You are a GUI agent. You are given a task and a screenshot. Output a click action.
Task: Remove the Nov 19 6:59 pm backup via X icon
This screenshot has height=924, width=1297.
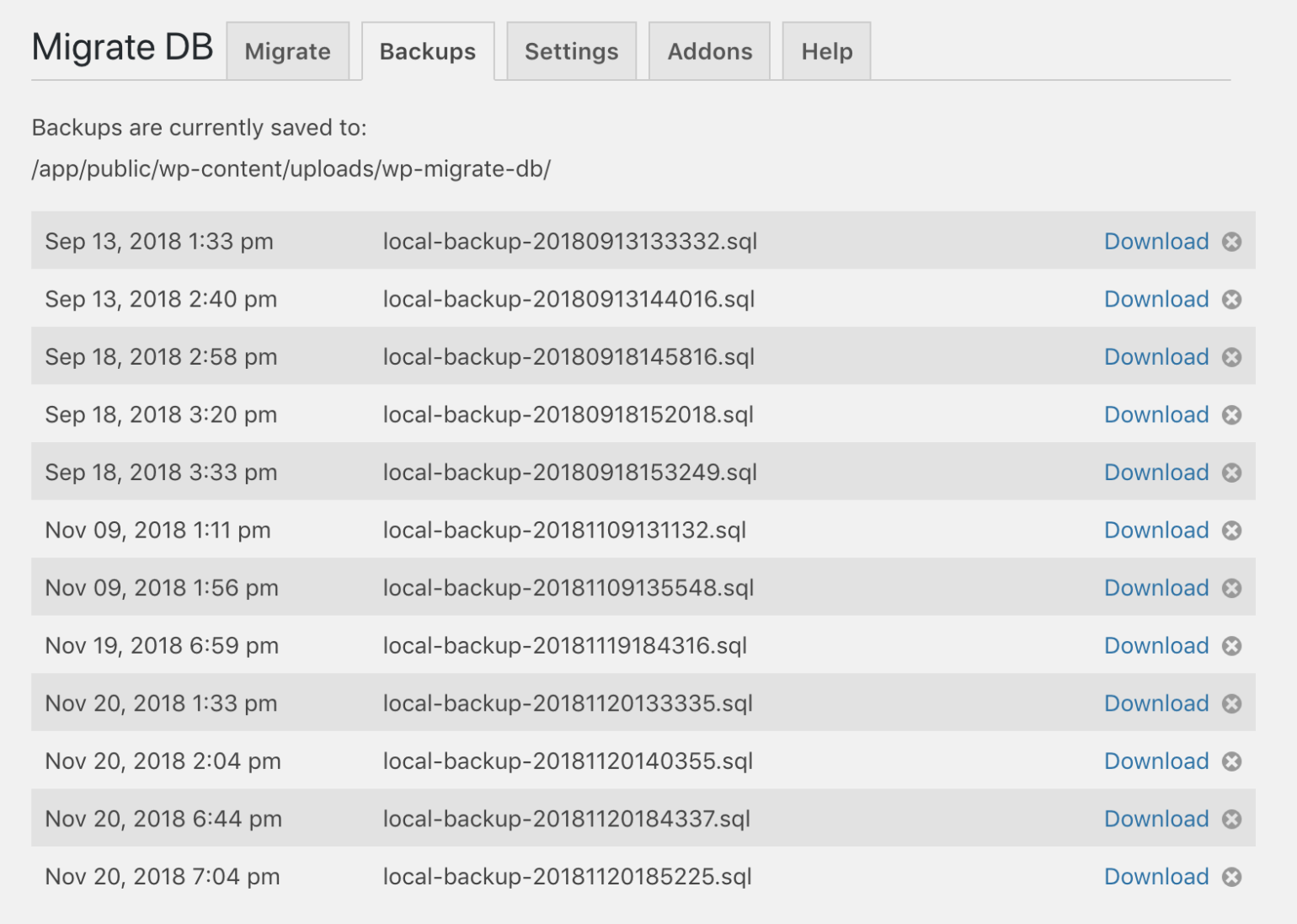pos(1231,646)
